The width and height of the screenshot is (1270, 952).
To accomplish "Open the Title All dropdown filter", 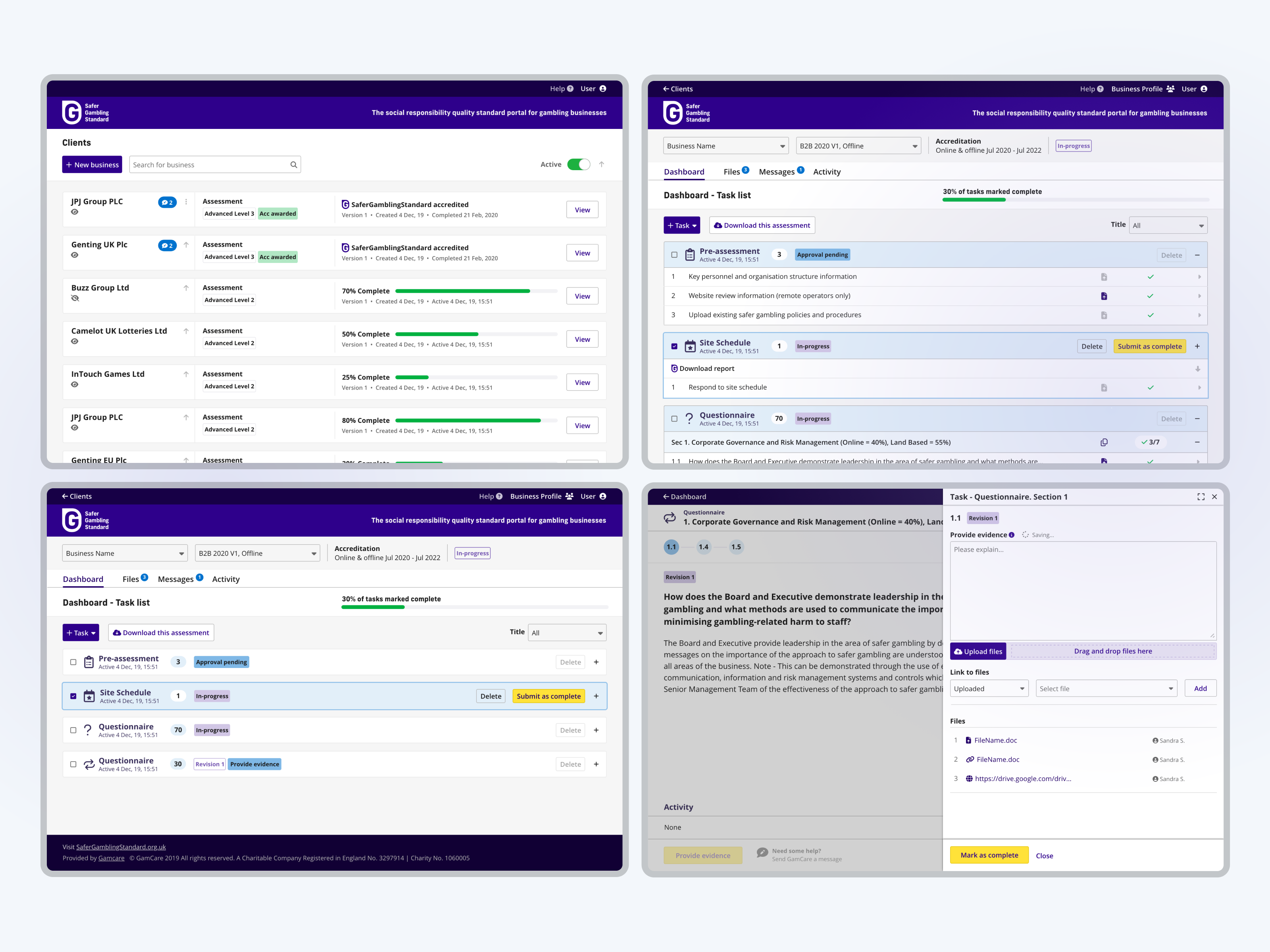I will (x=1168, y=226).
